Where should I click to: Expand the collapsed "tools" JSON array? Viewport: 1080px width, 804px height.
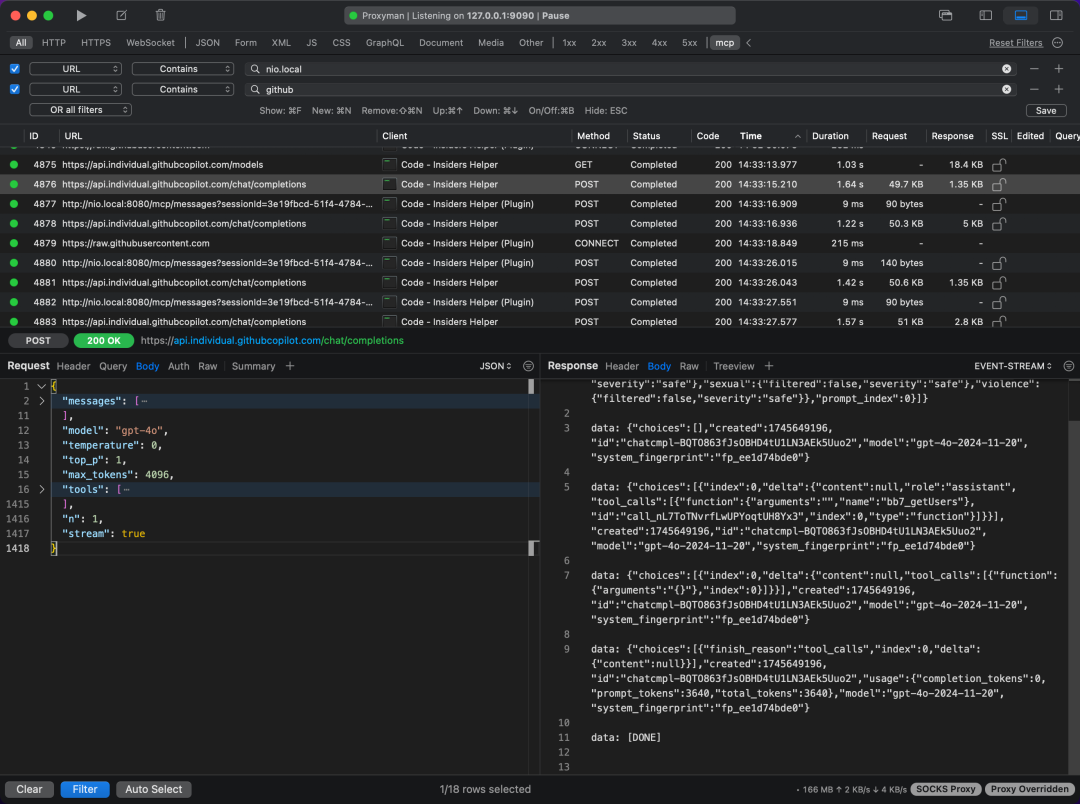(x=41, y=489)
